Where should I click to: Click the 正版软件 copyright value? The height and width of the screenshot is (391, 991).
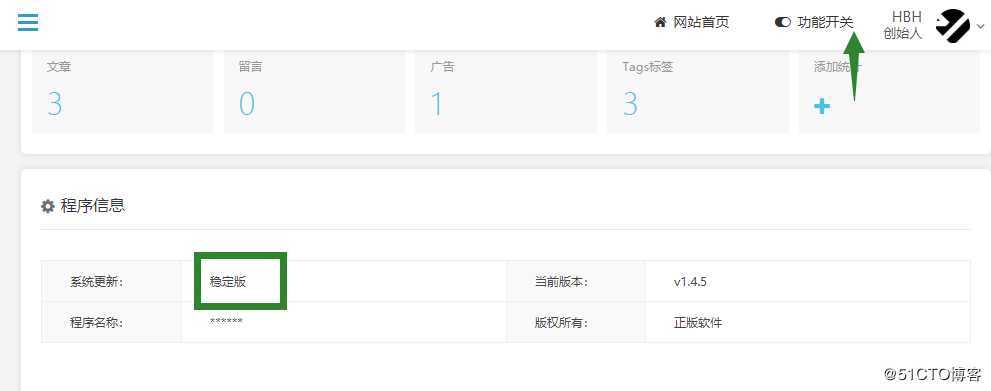point(698,323)
